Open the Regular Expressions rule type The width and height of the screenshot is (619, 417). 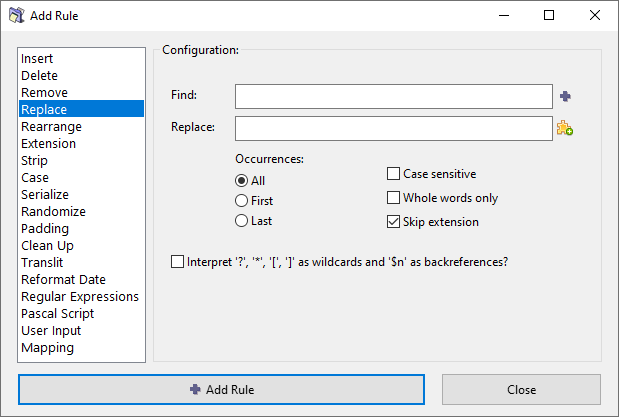point(79,297)
